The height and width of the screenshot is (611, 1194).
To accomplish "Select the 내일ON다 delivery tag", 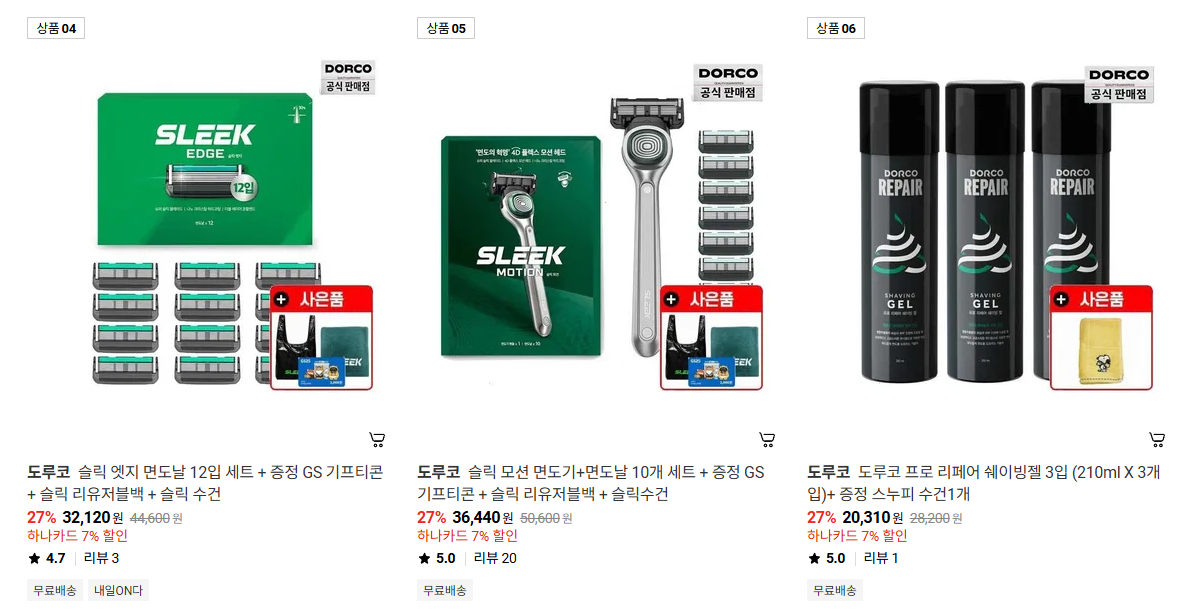I will click(118, 590).
